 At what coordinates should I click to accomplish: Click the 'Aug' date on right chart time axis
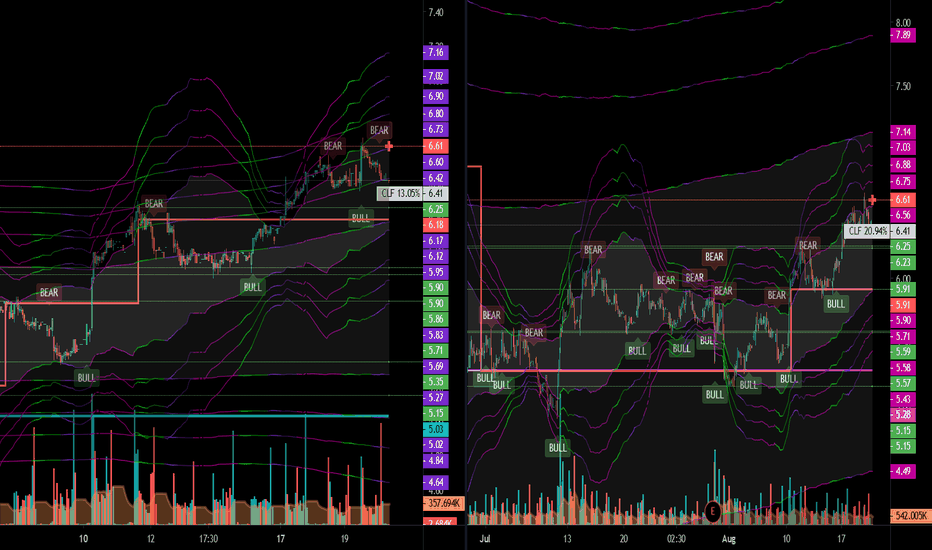coord(729,539)
